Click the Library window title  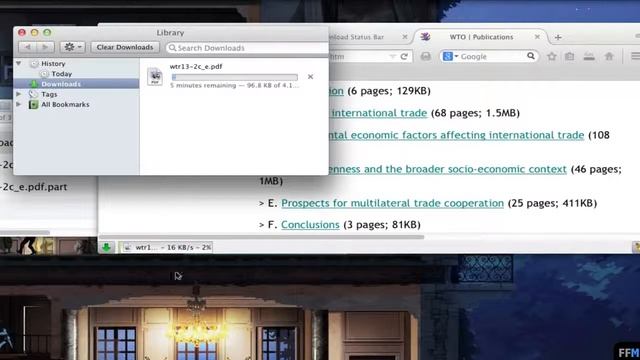170,33
